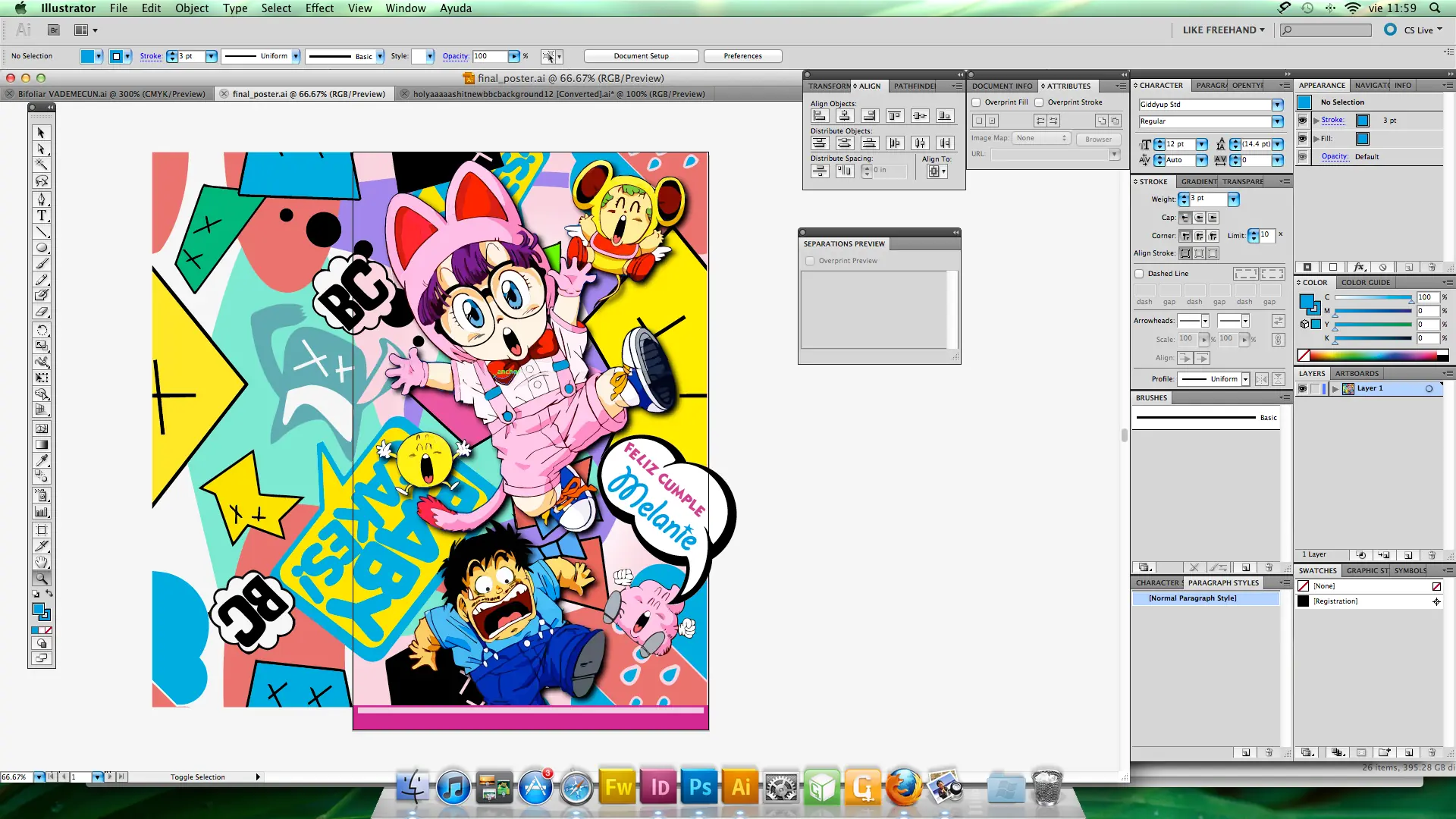Click the Document Setup button
This screenshot has height=819, width=1456.
[x=642, y=56]
